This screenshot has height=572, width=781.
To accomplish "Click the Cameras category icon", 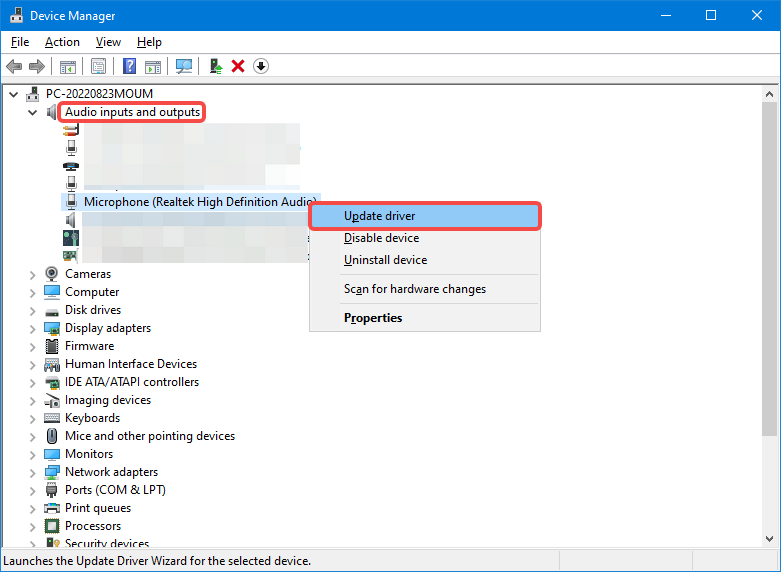I will tap(51, 274).
